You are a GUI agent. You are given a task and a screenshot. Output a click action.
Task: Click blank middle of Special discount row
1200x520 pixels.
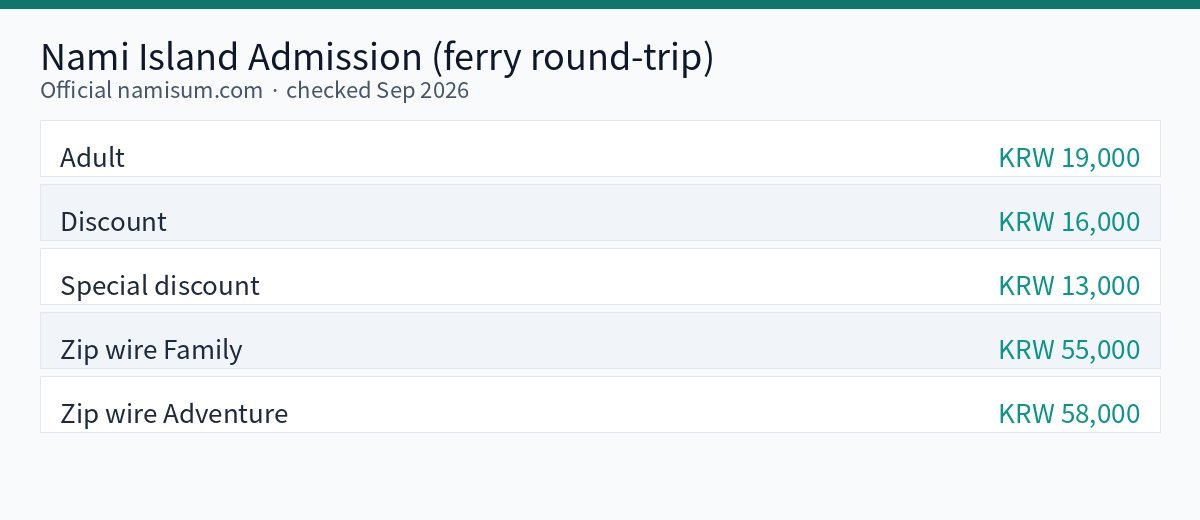click(x=600, y=277)
